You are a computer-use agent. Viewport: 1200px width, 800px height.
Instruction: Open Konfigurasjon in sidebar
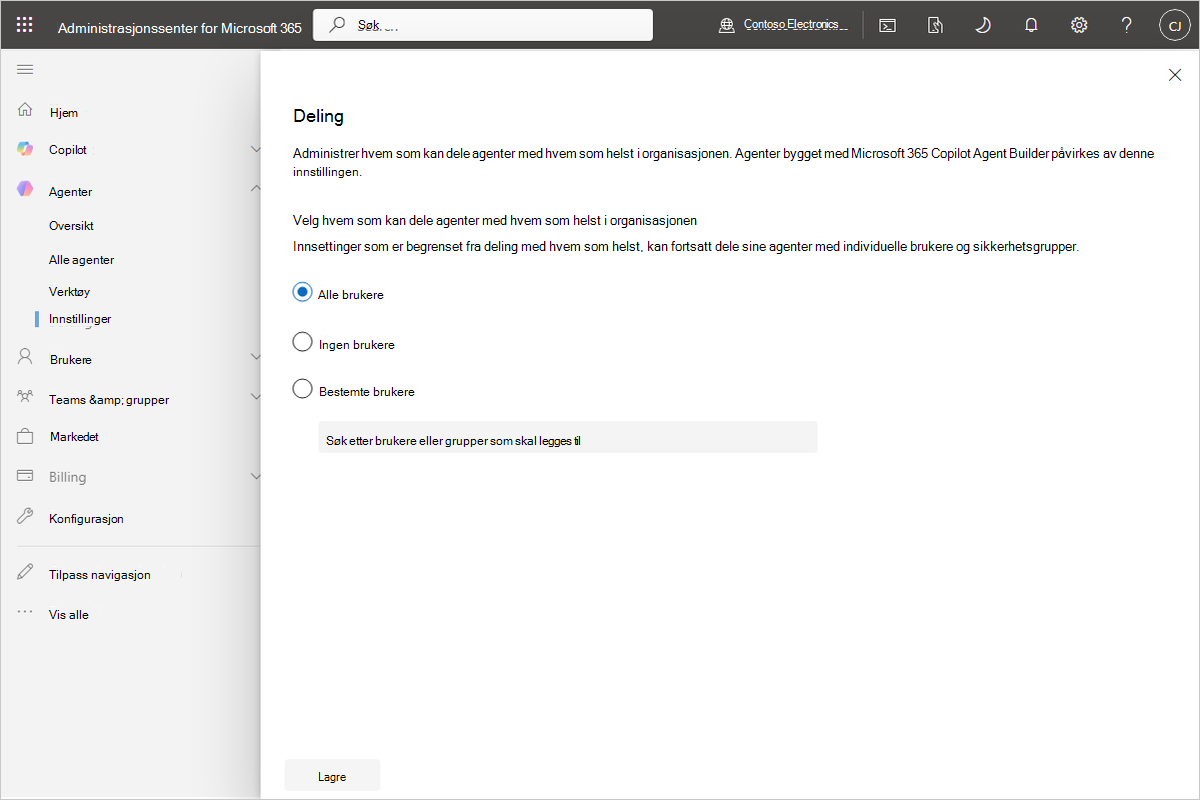pos(86,519)
